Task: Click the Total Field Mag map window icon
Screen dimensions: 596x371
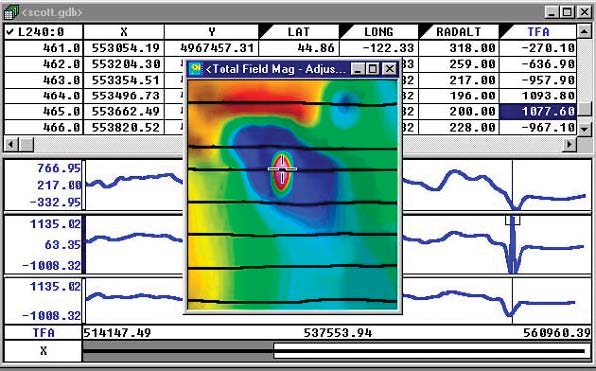Action: point(196,69)
